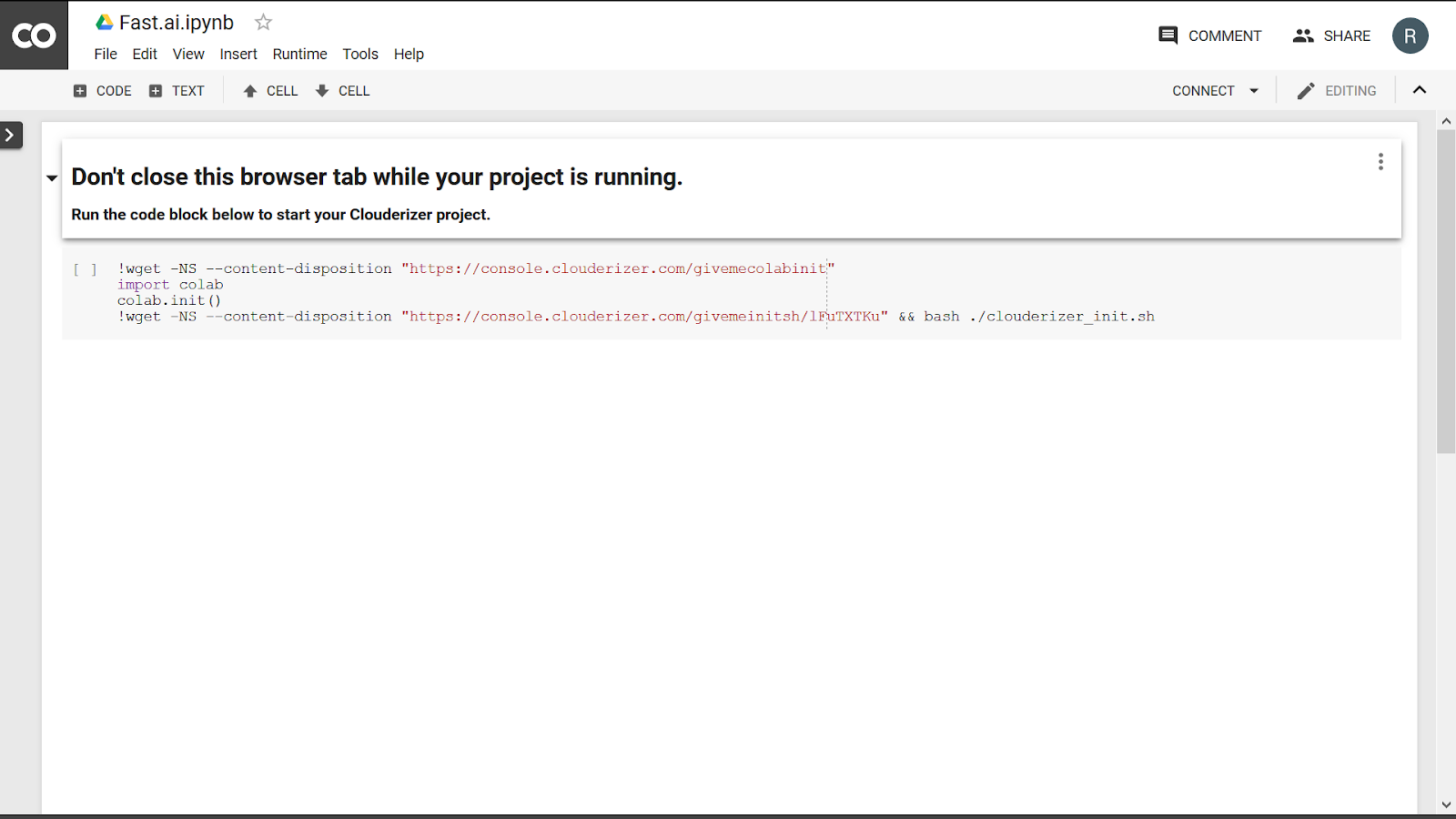This screenshot has width=1456, height=819.
Task: Open the File menu
Action: (x=106, y=54)
